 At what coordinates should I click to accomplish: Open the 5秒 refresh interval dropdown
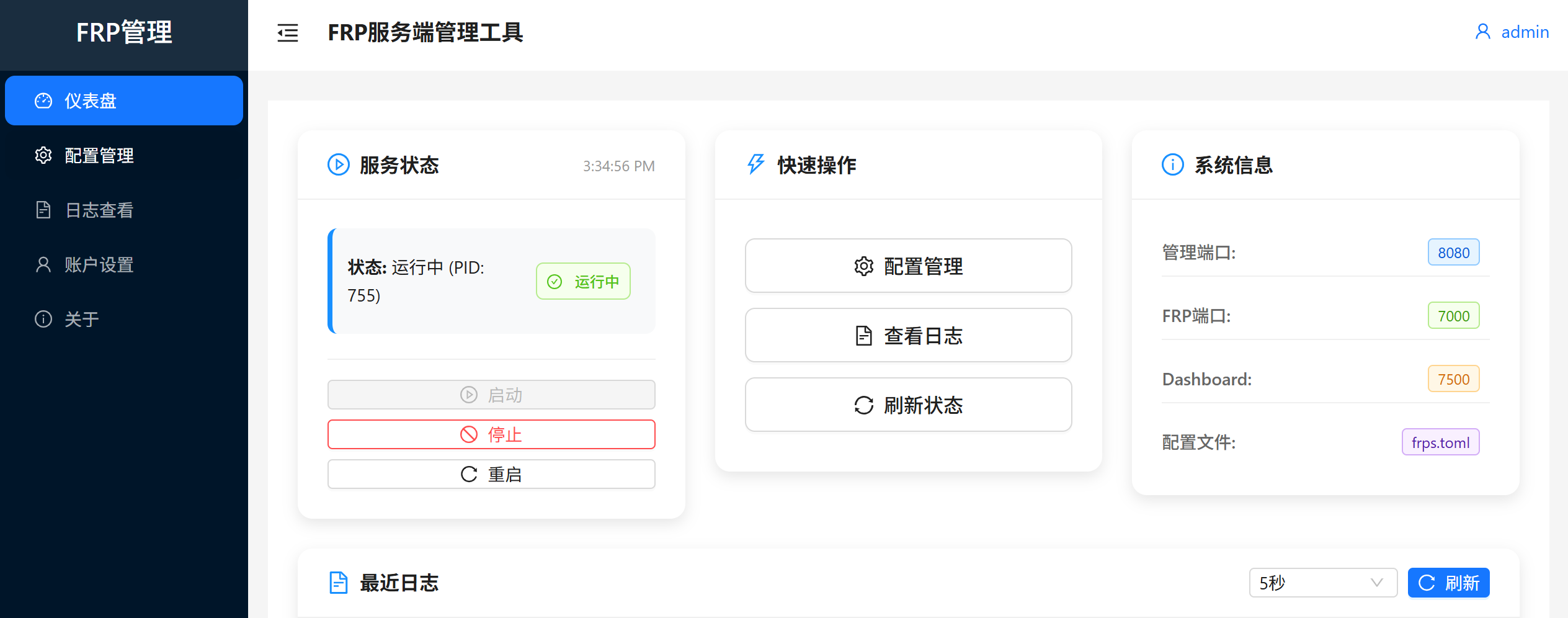tap(1323, 582)
